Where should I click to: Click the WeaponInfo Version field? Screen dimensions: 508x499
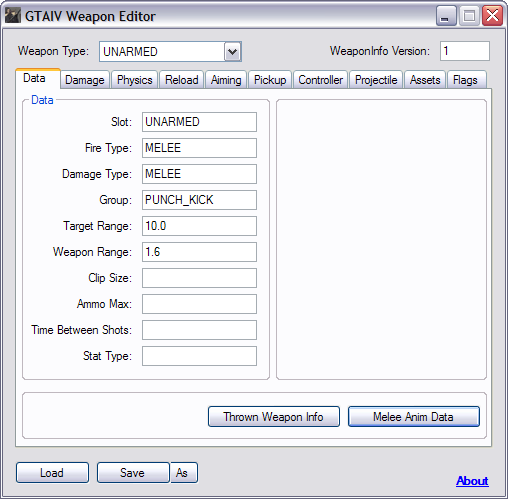(465, 51)
